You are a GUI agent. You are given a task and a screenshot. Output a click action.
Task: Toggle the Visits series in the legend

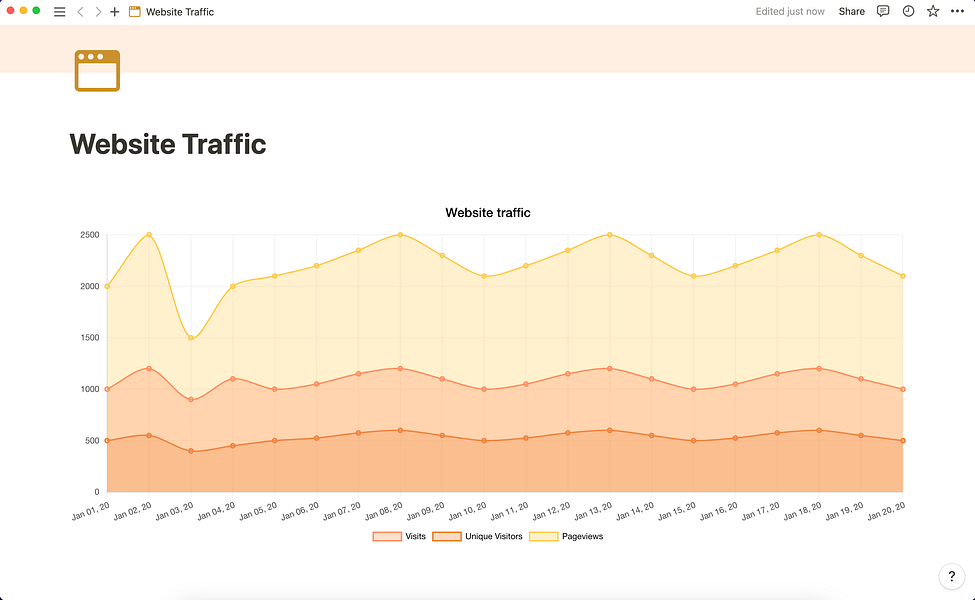[398, 536]
